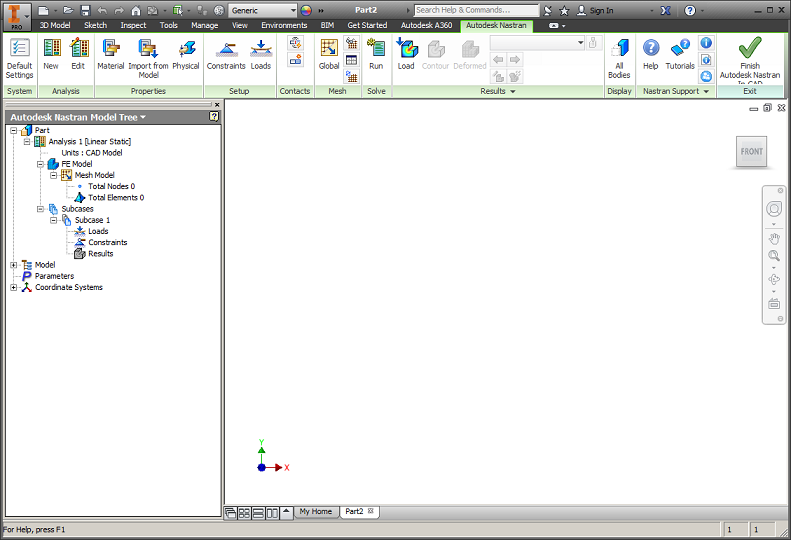The image size is (791, 540).
Task: Click the cascade windows icon at bottom
Action: (x=231, y=513)
